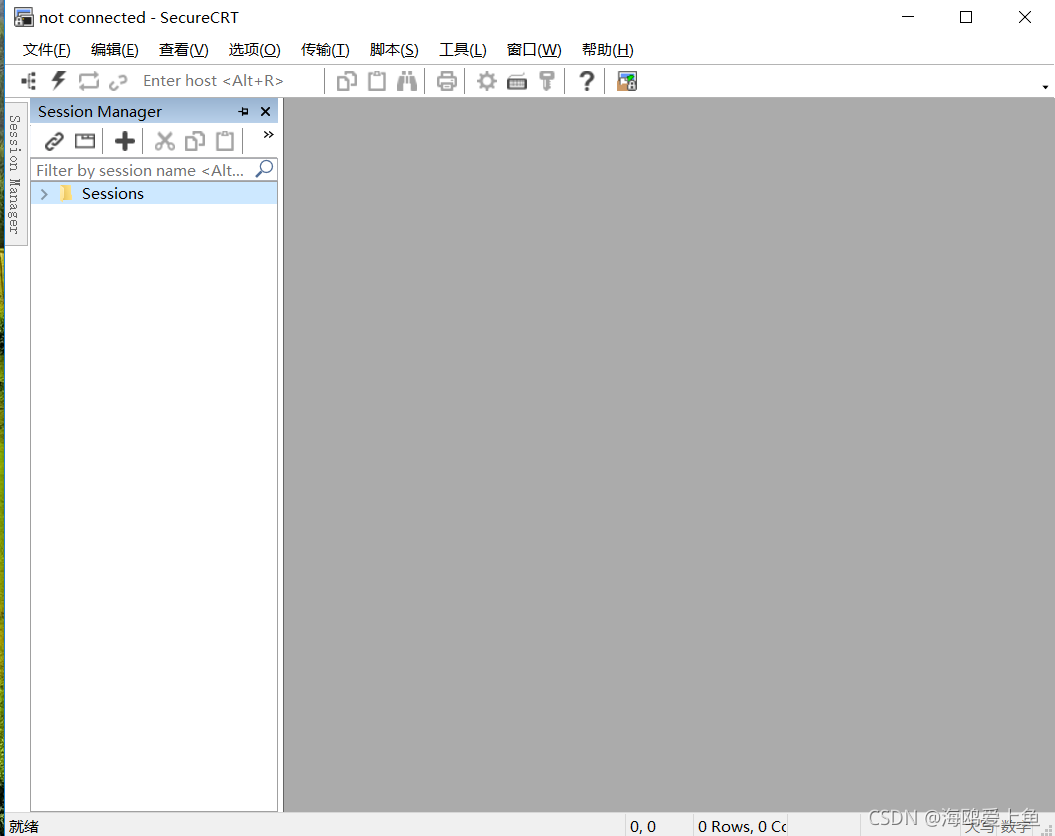1055x836 pixels.
Task: Click the Copy icon in Session Manager
Action: point(194,141)
